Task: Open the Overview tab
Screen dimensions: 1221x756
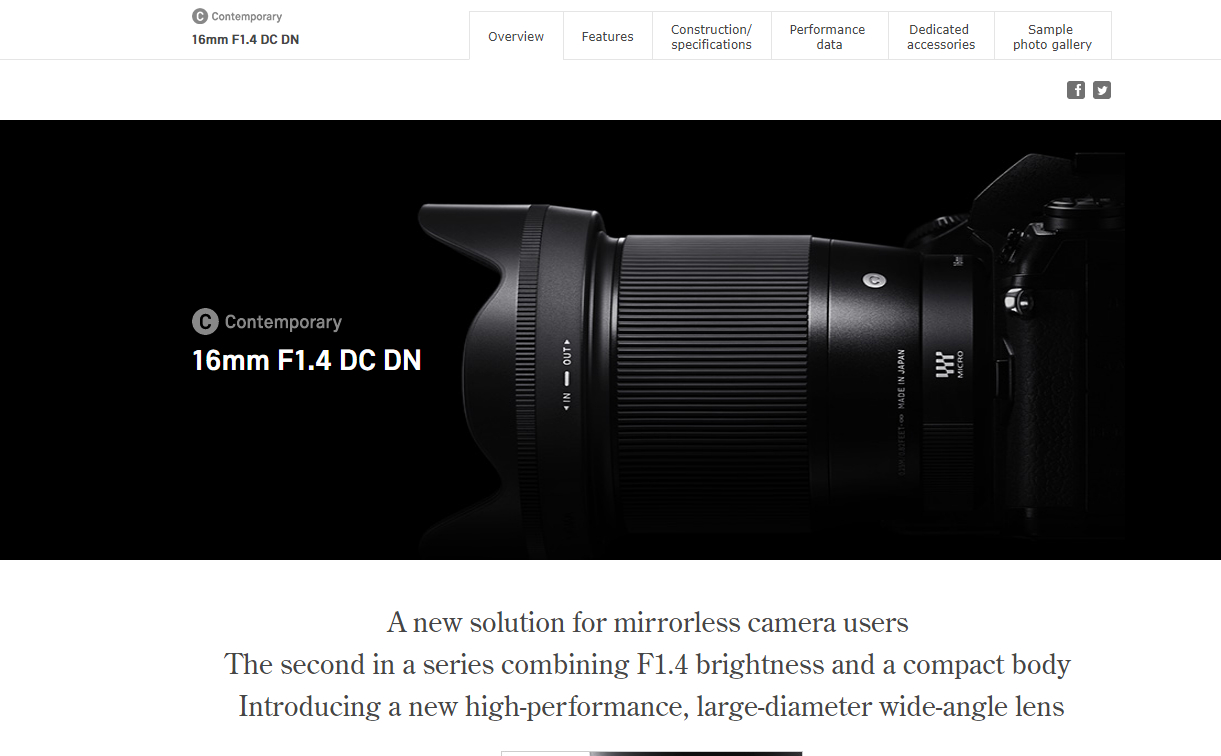Action: tap(516, 36)
